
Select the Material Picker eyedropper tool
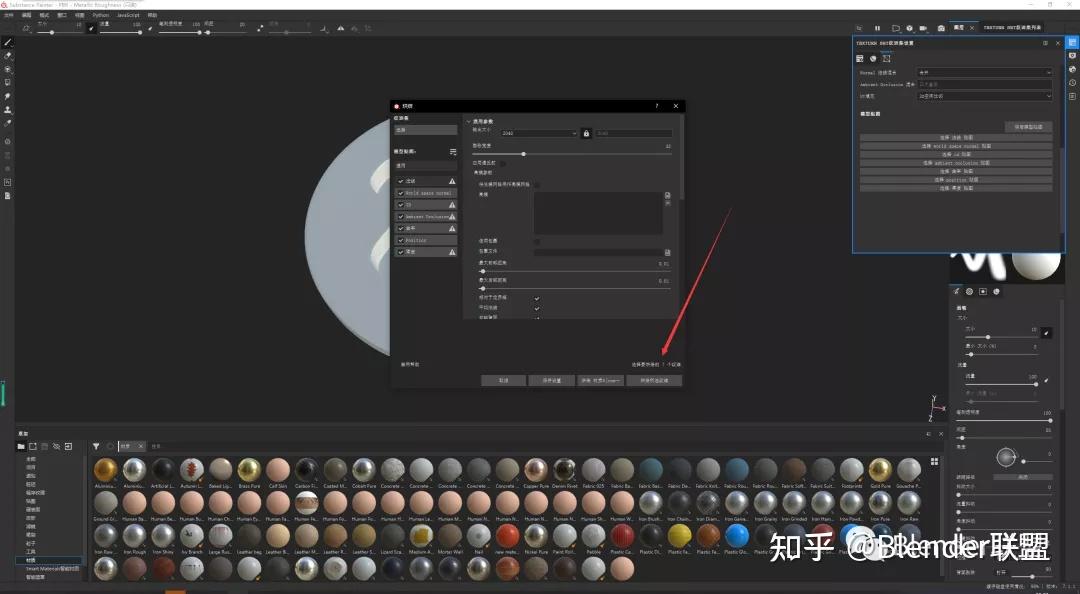[x=8, y=123]
